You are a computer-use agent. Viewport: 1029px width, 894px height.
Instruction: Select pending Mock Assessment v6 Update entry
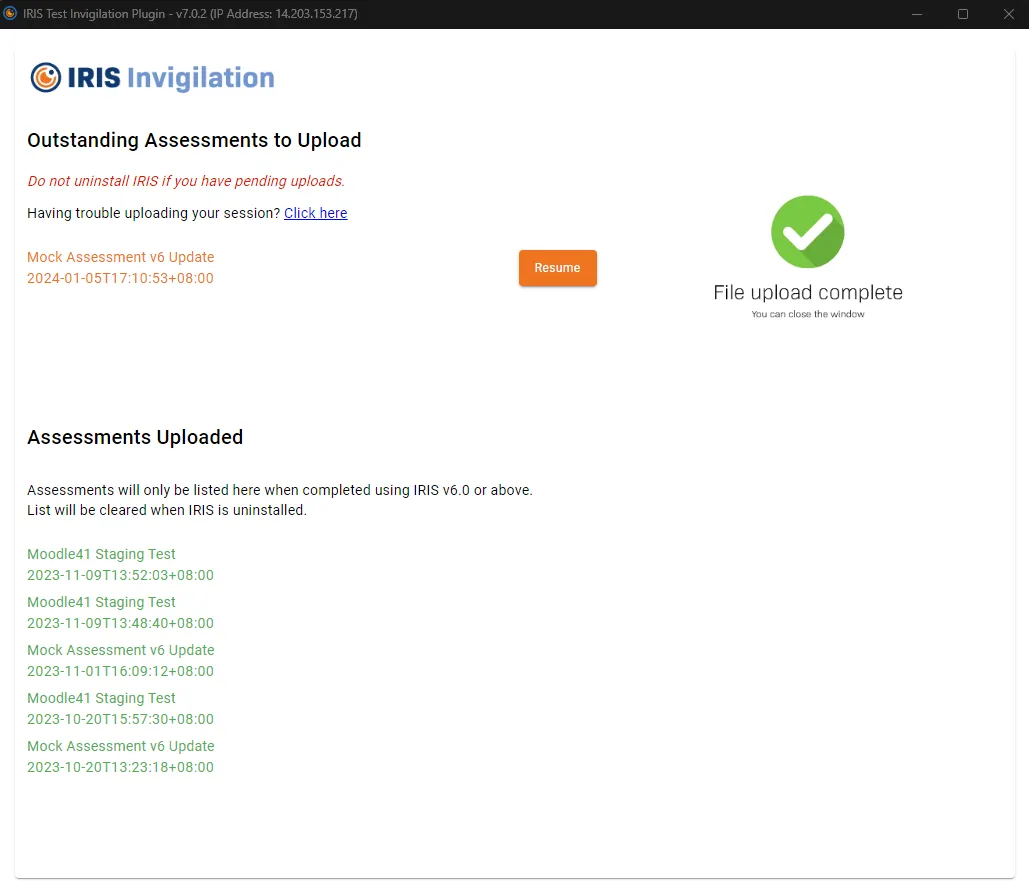pos(120,257)
